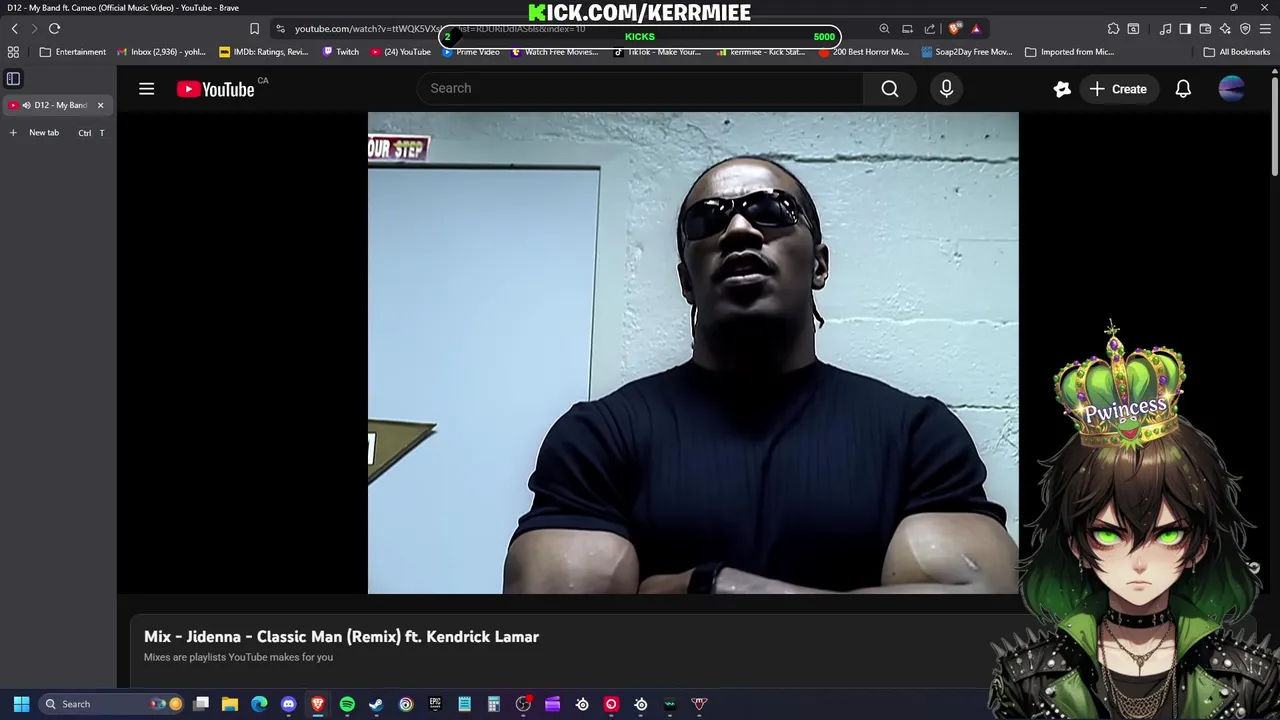
Task: Click the music video player
Action: click(693, 353)
